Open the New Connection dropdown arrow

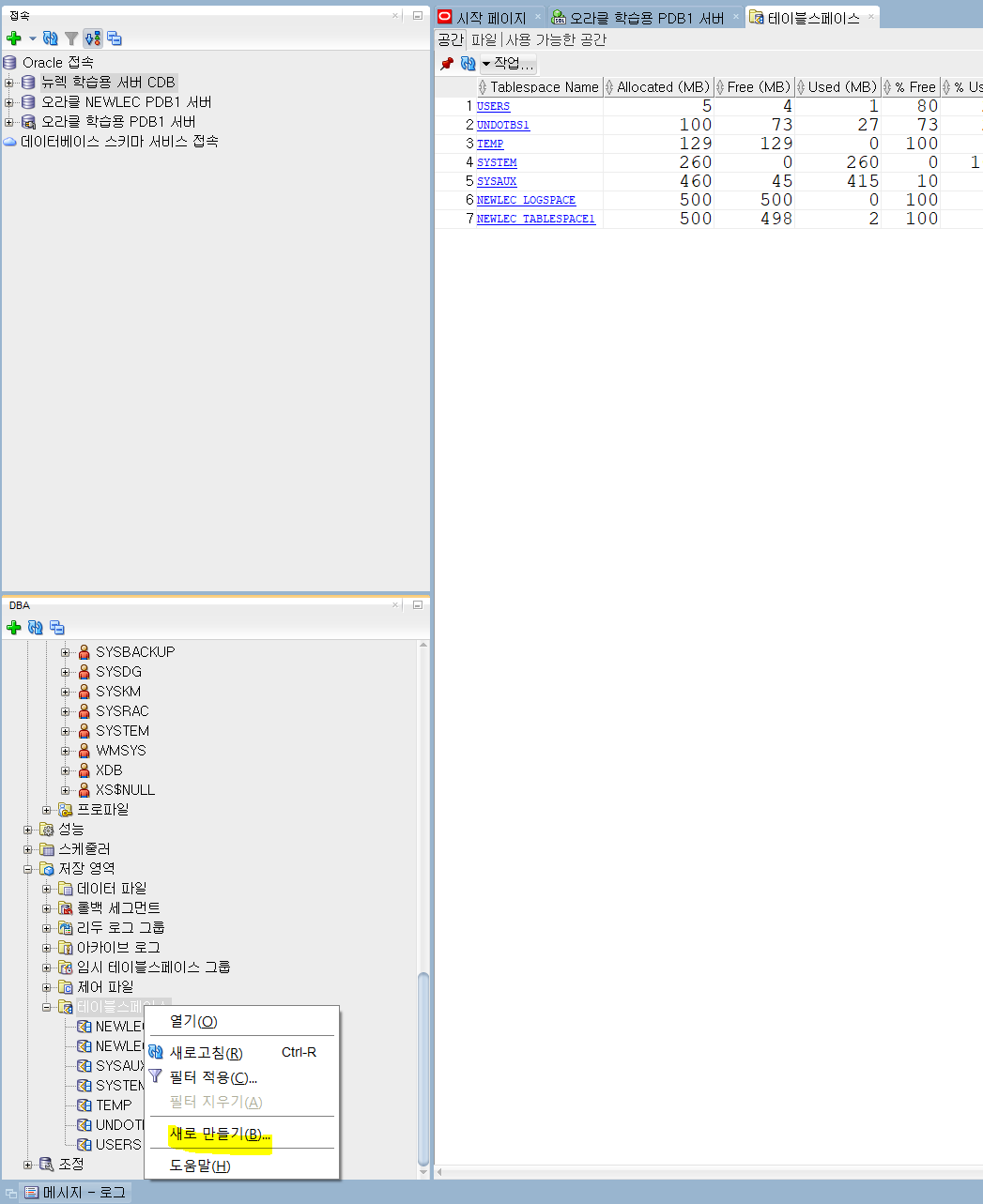(32, 38)
